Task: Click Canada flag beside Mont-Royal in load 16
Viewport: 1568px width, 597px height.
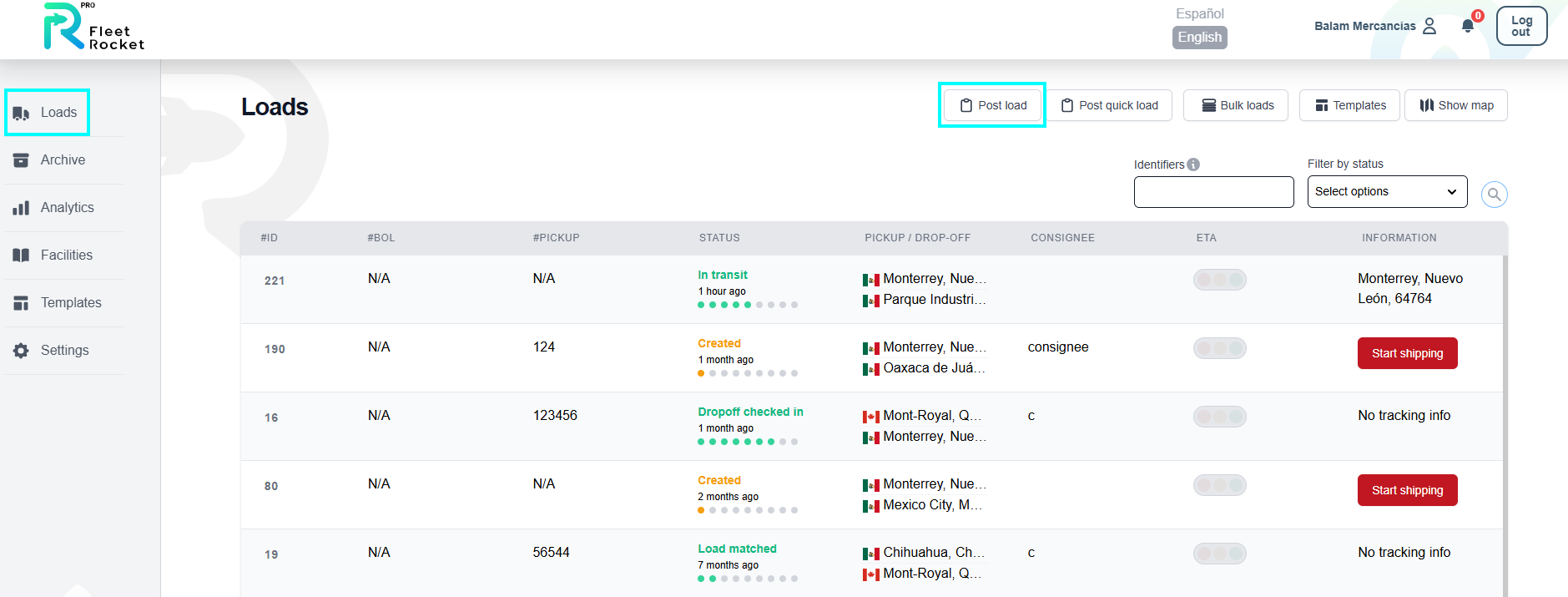Action: point(871,417)
